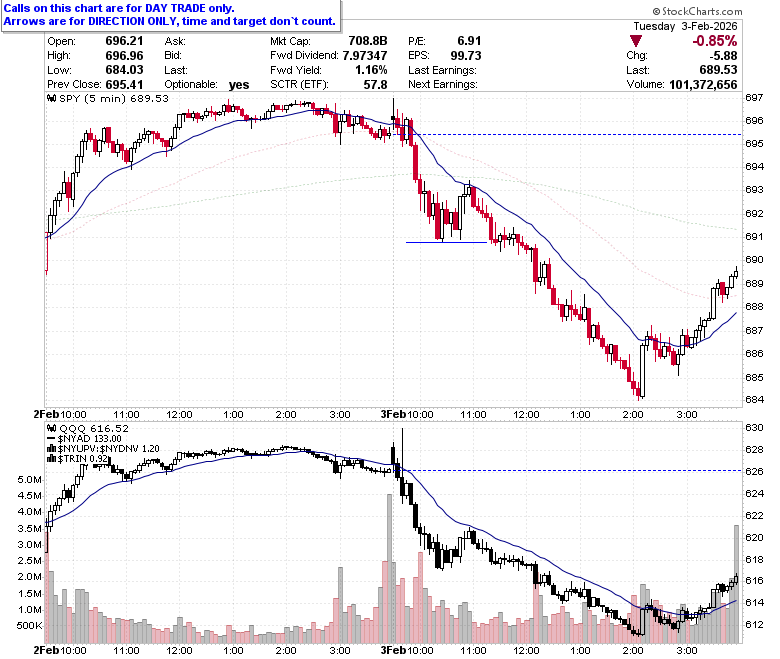The image size is (780, 659).
Task: Click the copyright symbol before StockCharts.com
Action: pyautogui.click(x=656, y=11)
